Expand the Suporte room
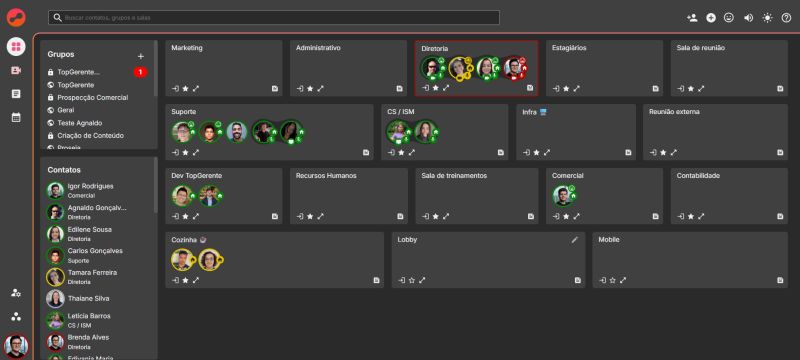This screenshot has width=800, height=360. (196, 152)
